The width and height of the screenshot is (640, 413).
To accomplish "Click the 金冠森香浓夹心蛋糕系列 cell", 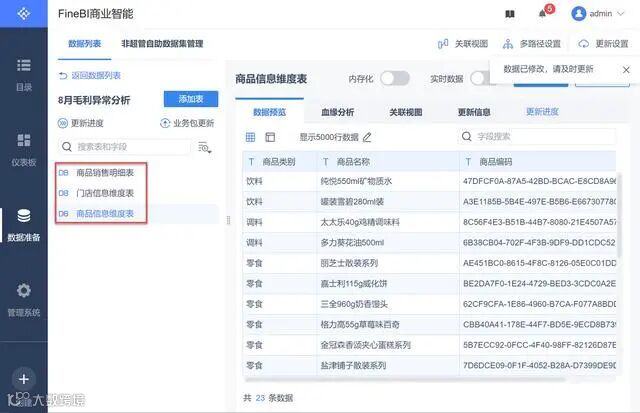I will click(x=388, y=345).
